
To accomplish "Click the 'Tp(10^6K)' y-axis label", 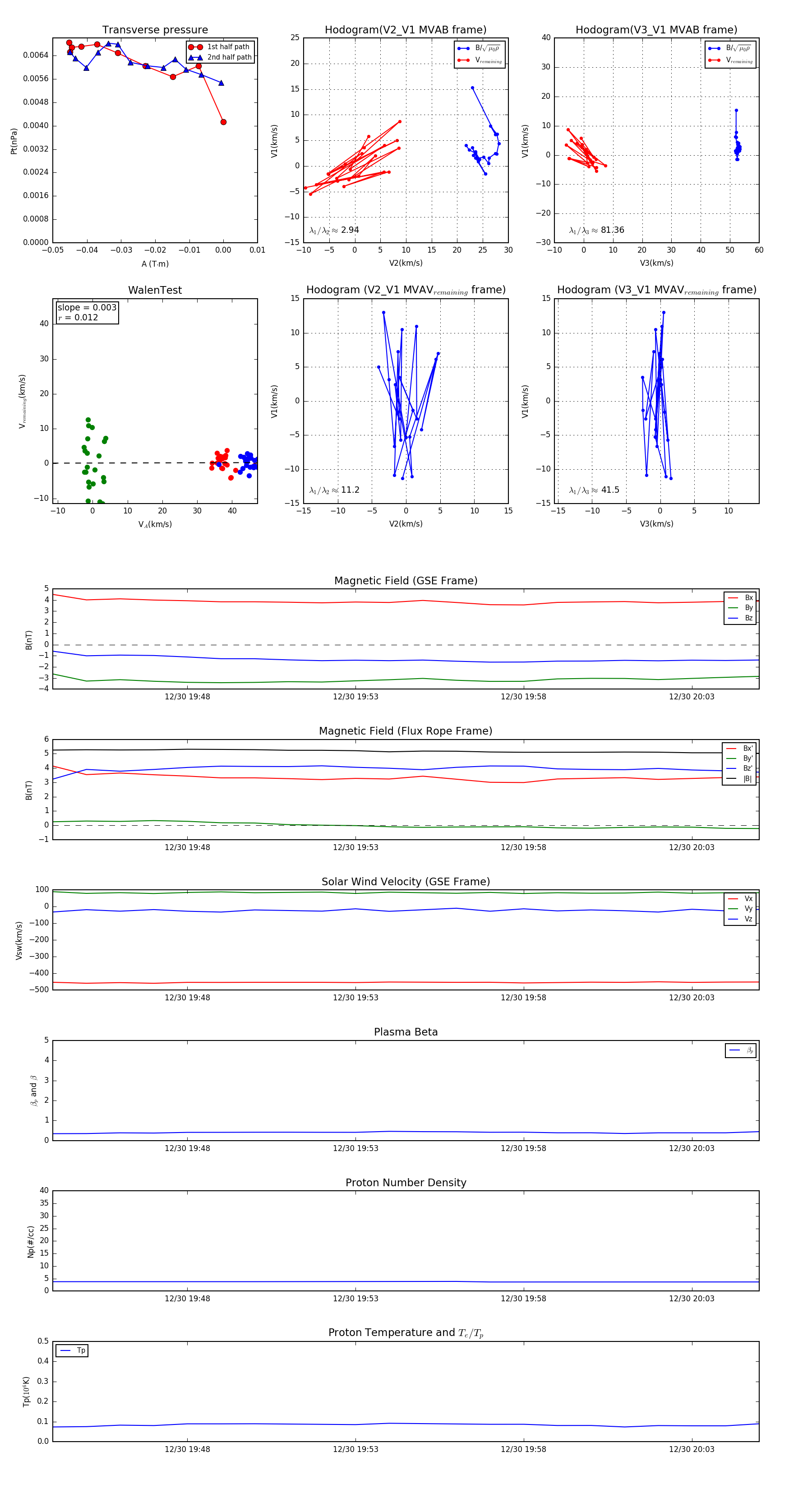I will pos(26,1392).
